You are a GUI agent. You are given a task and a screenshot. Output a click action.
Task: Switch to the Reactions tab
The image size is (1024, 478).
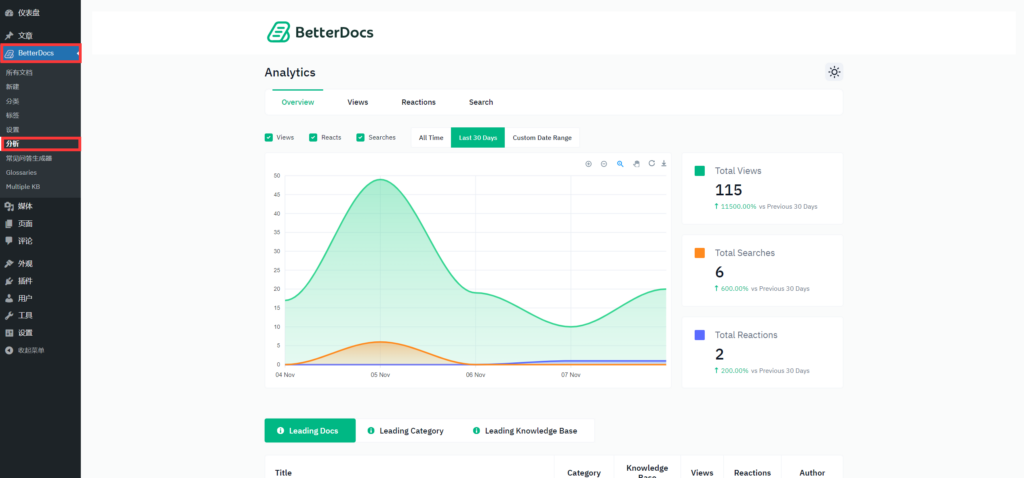click(419, 103)
